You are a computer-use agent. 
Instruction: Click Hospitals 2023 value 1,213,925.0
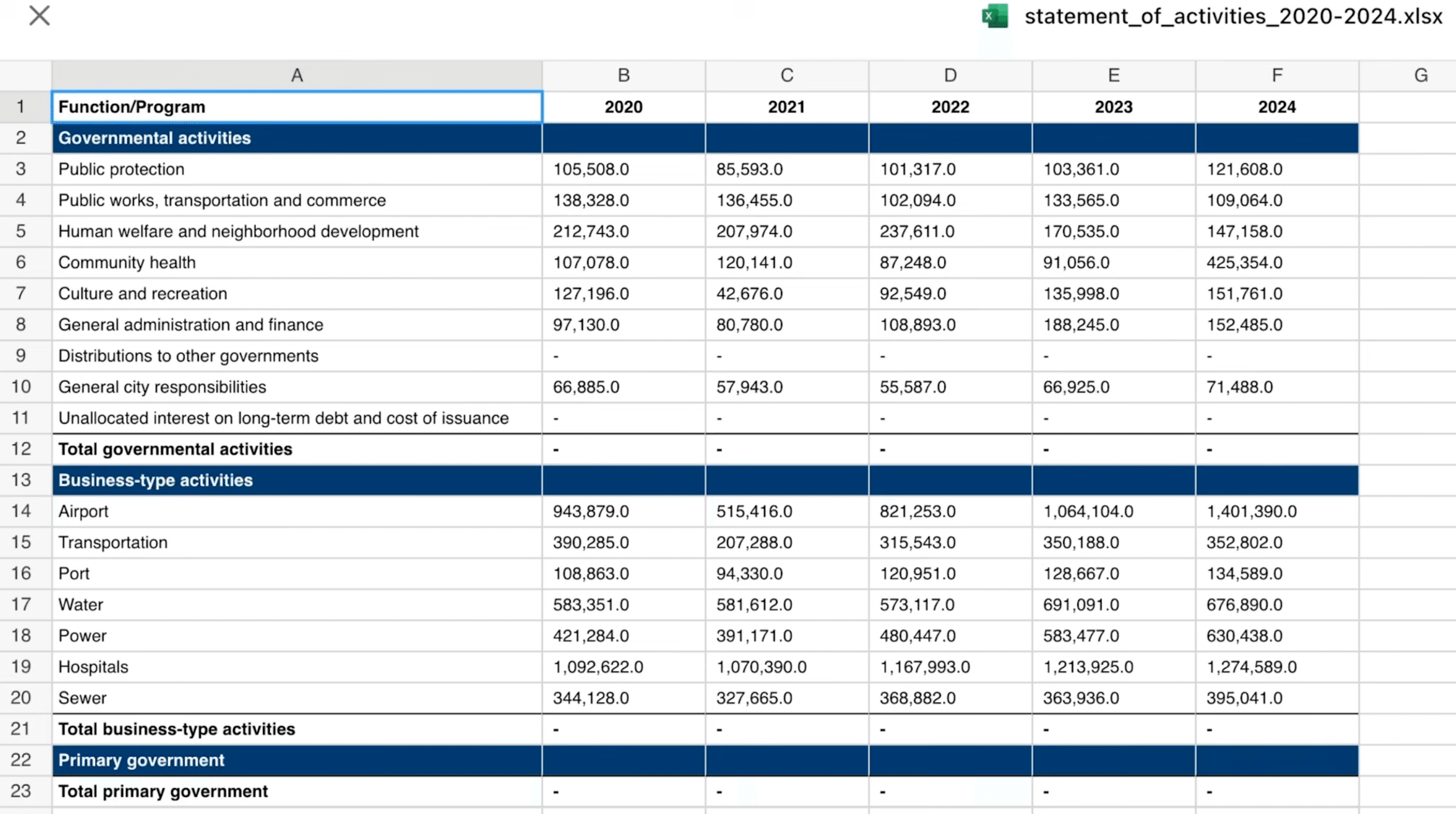[1113, 667]
